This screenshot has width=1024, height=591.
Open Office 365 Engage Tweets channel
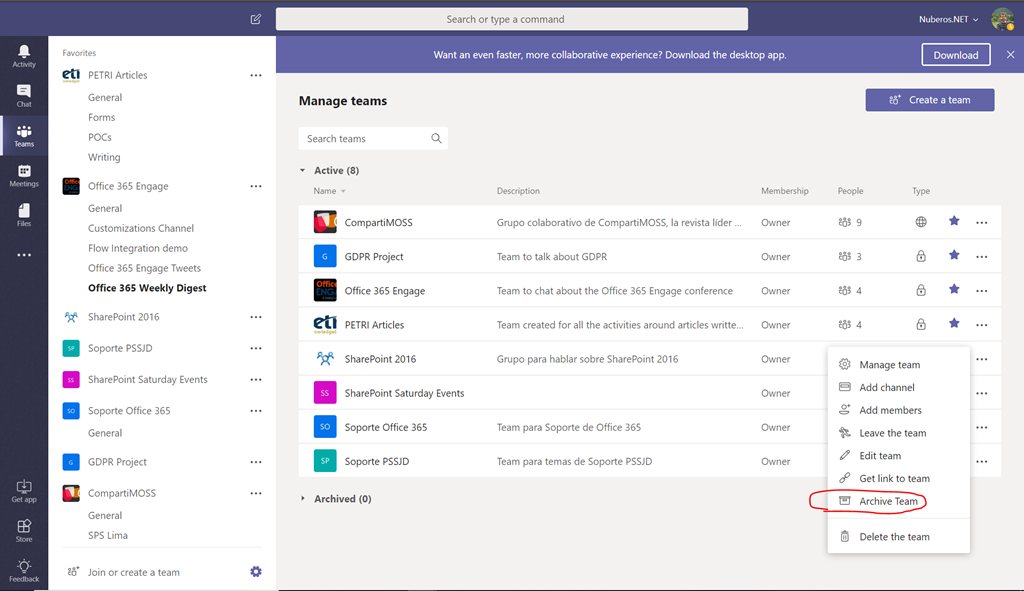click(x=144, y=268)
